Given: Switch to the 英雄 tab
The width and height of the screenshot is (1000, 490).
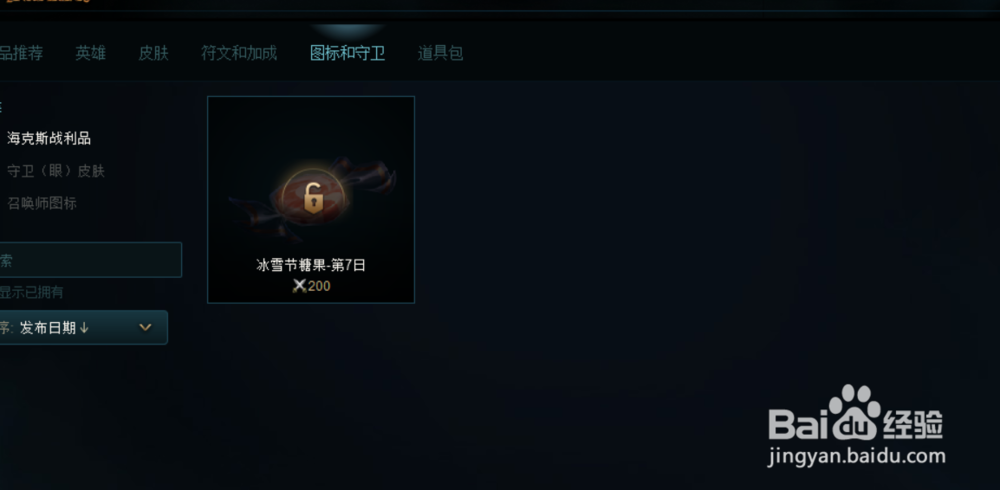Looking at the screenshot, I should 91,53.
